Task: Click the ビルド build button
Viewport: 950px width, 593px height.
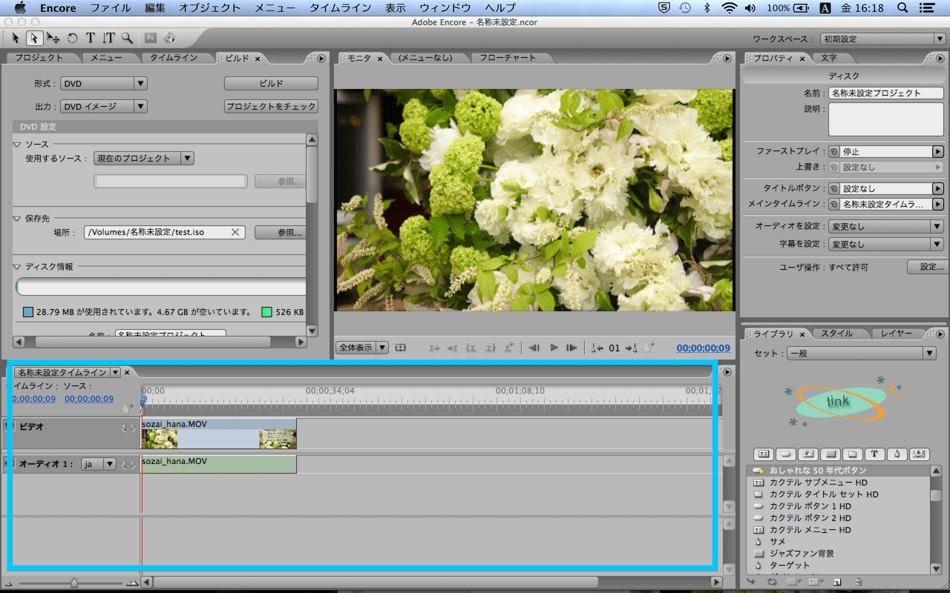Action: [271, 84]
